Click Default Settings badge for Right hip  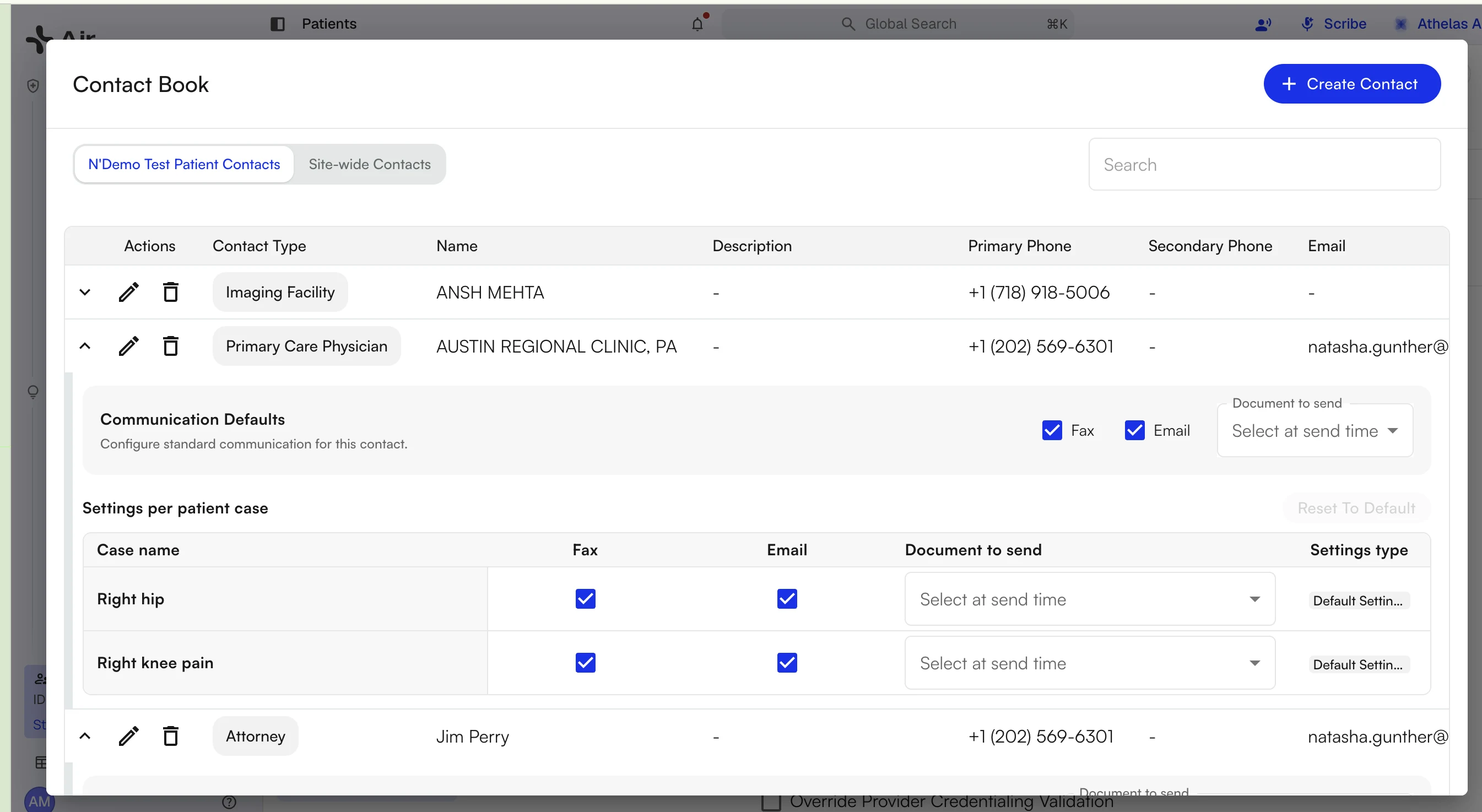[x=1358, y=600]
